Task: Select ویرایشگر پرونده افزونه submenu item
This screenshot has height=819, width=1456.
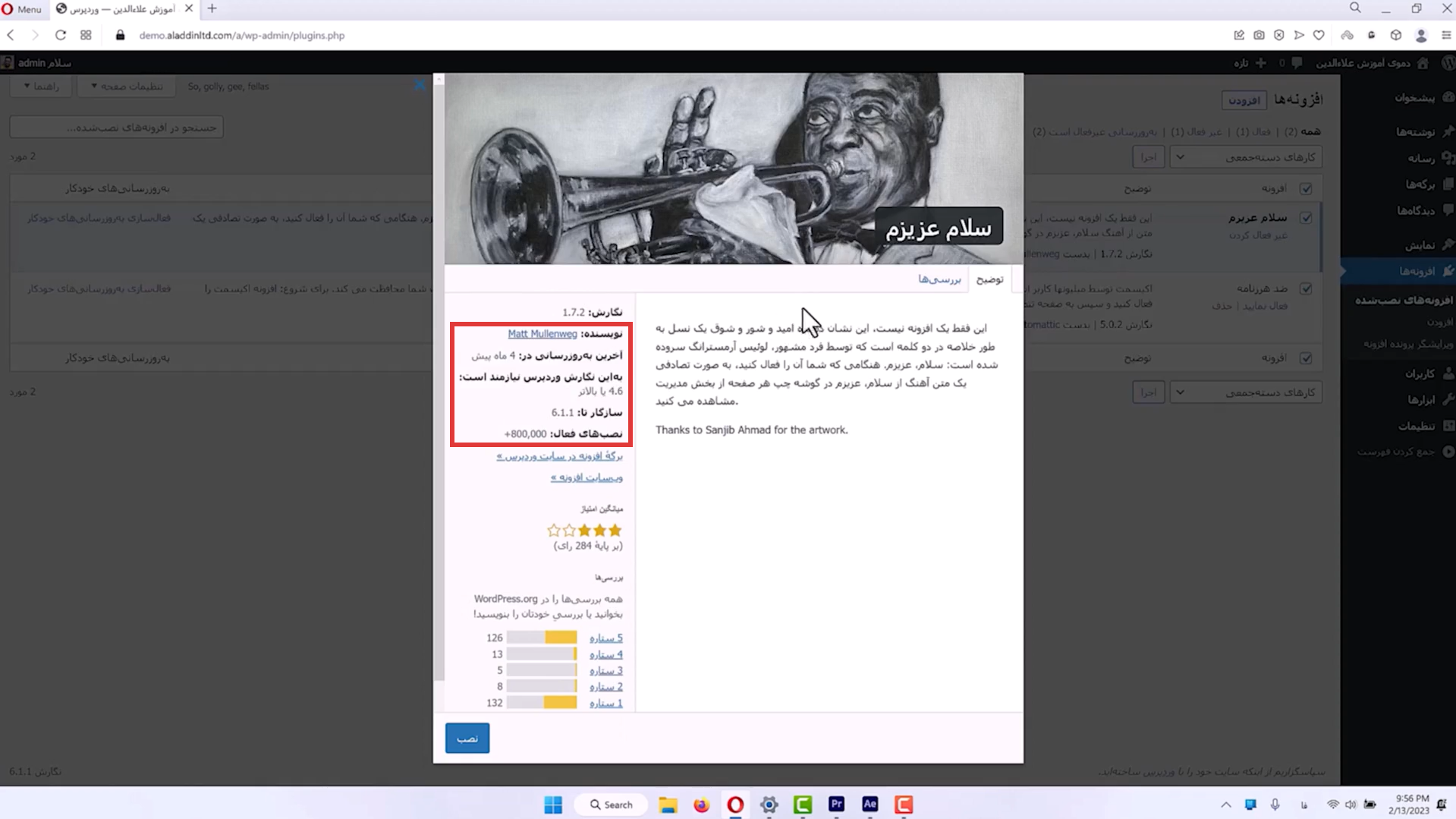Action: [1408, 344]
